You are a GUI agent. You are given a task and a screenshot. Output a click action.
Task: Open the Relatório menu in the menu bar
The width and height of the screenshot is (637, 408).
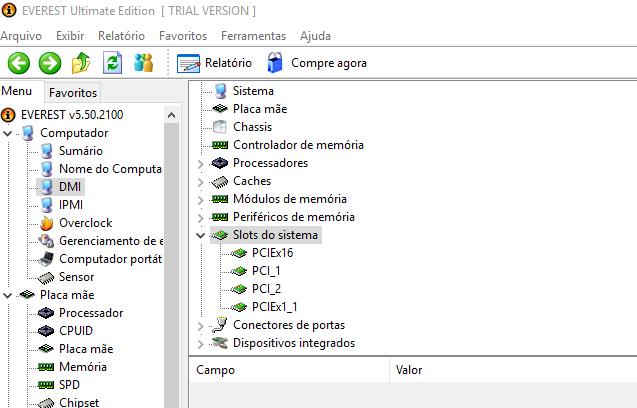point(121,36)
